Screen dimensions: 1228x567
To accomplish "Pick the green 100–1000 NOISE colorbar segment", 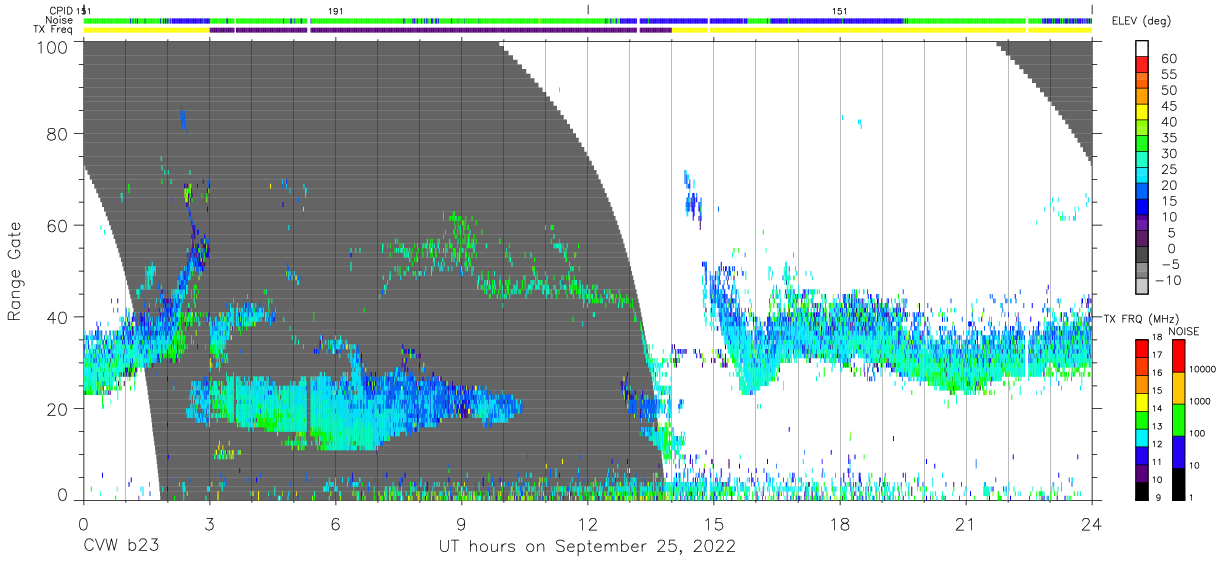I will coord(1178,419).
